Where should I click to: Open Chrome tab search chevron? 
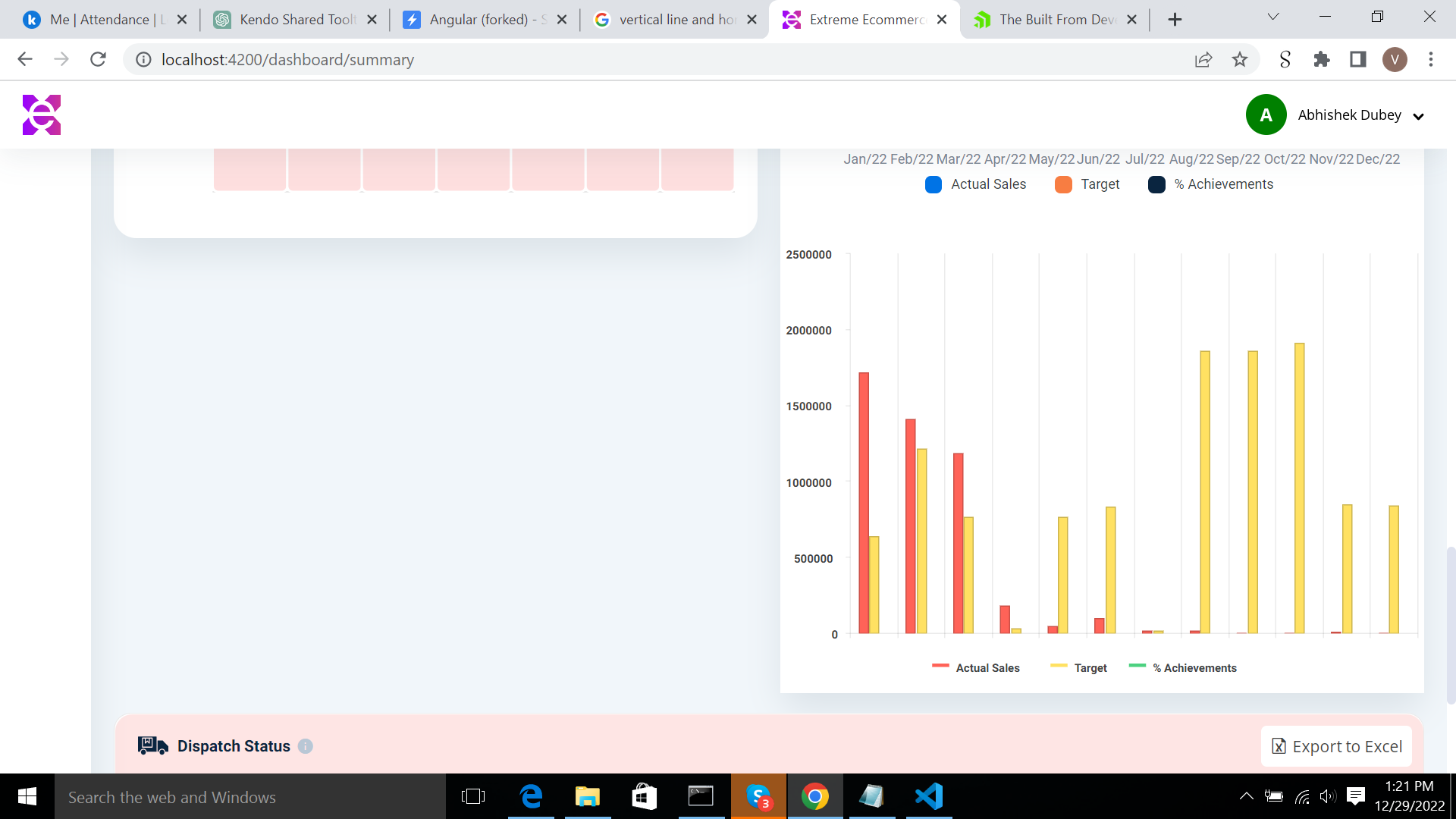click(x=1273, y=17)
